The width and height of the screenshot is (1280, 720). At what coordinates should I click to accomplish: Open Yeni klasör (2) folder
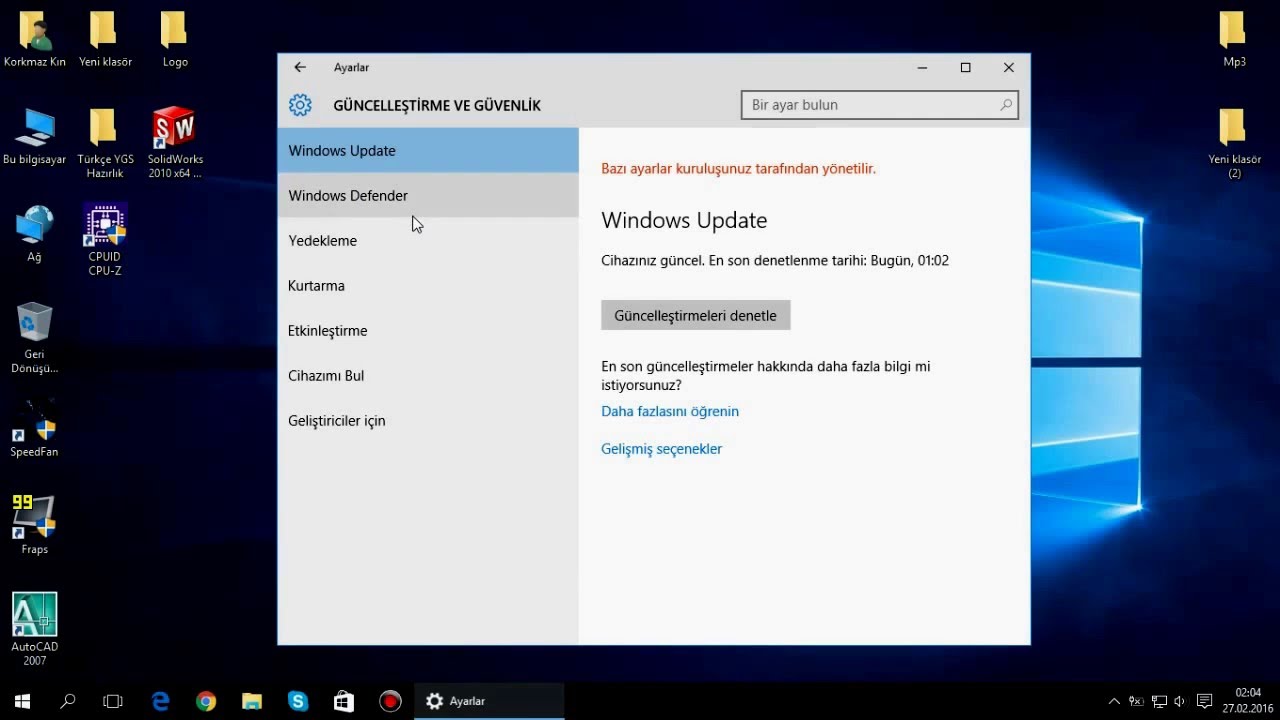click(x=1234, y=143)
